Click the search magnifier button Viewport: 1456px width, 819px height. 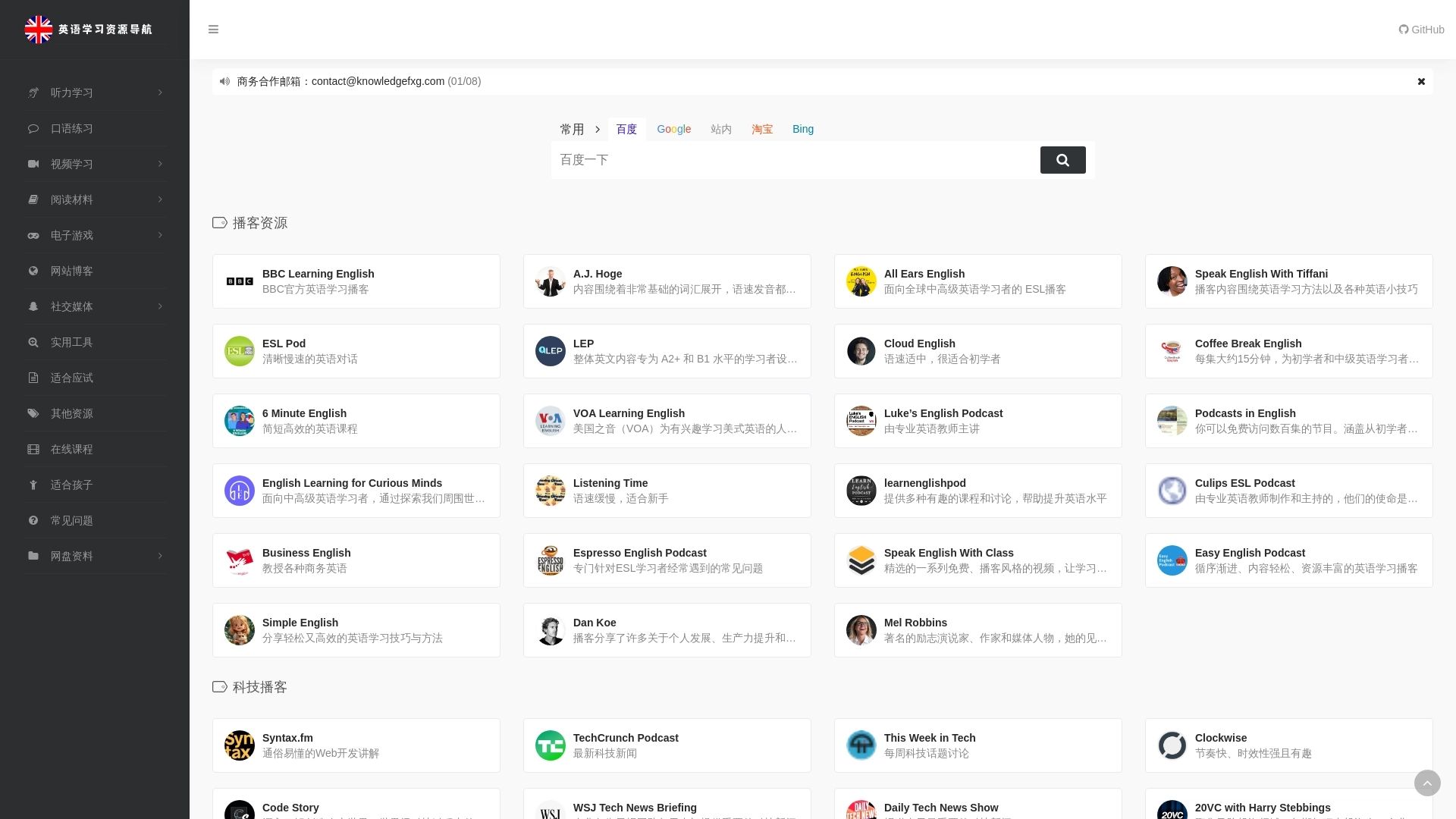click(1062, 160)
